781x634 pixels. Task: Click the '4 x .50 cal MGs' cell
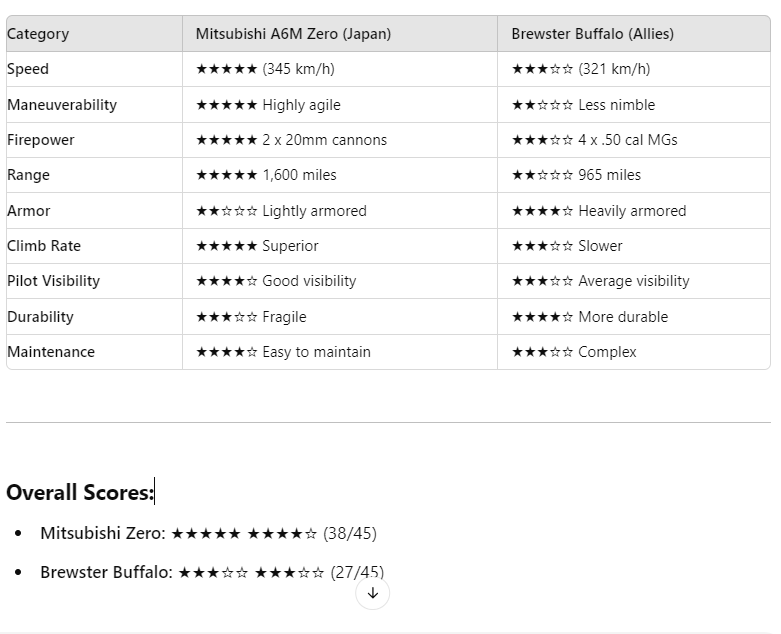coord(634,140)
